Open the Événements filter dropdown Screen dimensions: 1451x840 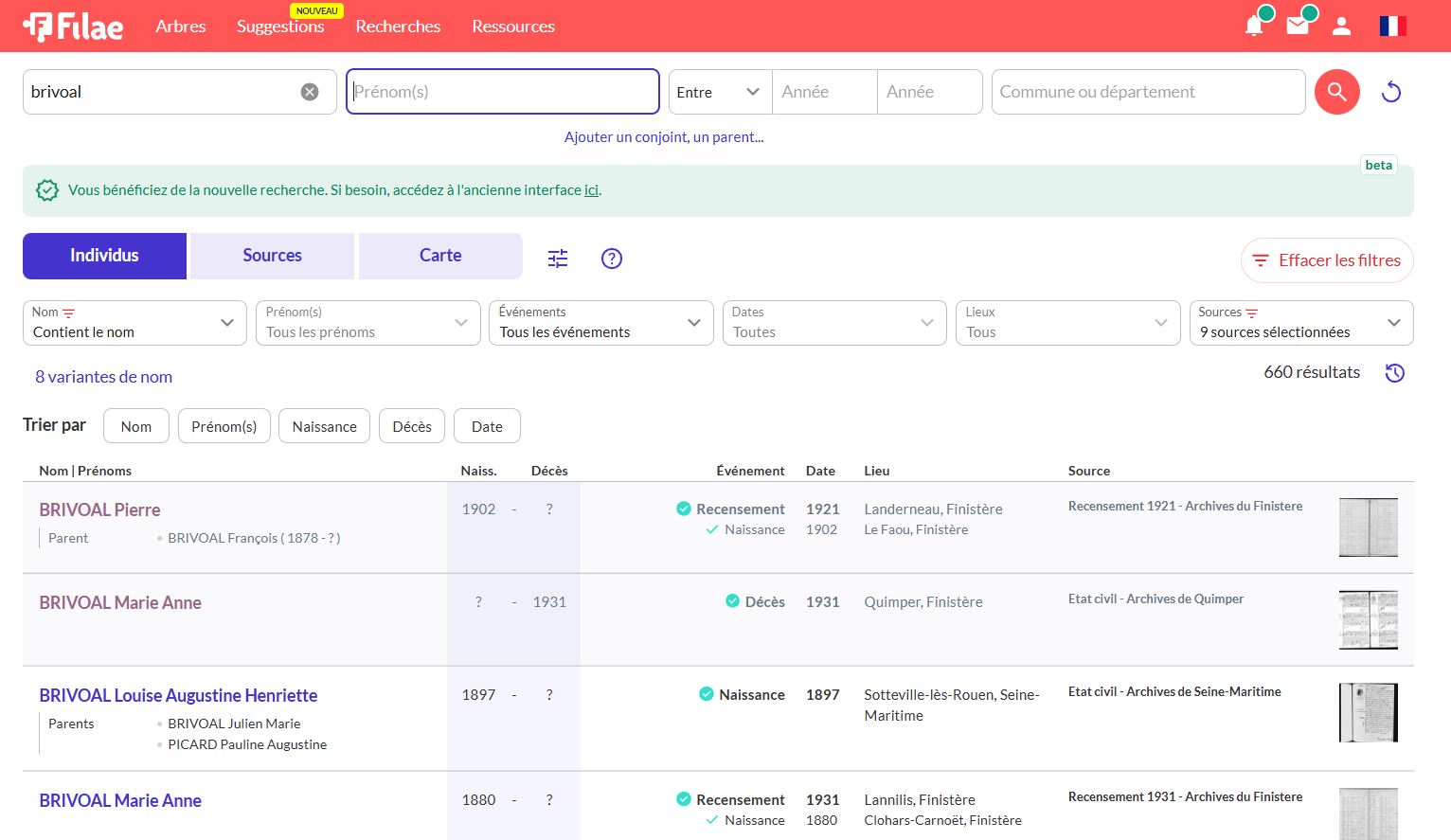pyautogui.click(x=600, y=323)
